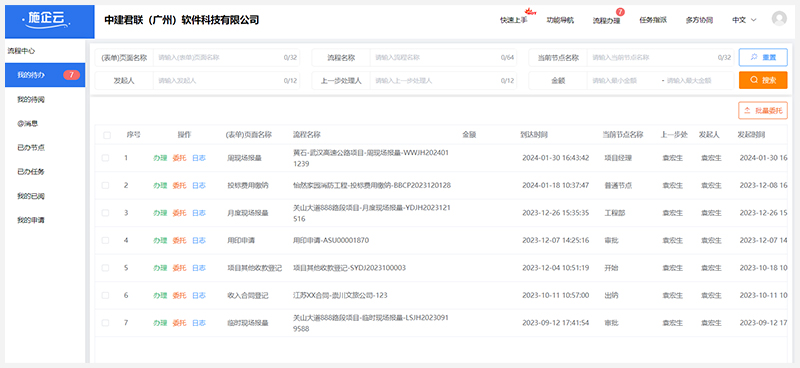Screen dimensions: 800x368
Task: Open 流程办理 in top navigation
Action: coord(606,21)
